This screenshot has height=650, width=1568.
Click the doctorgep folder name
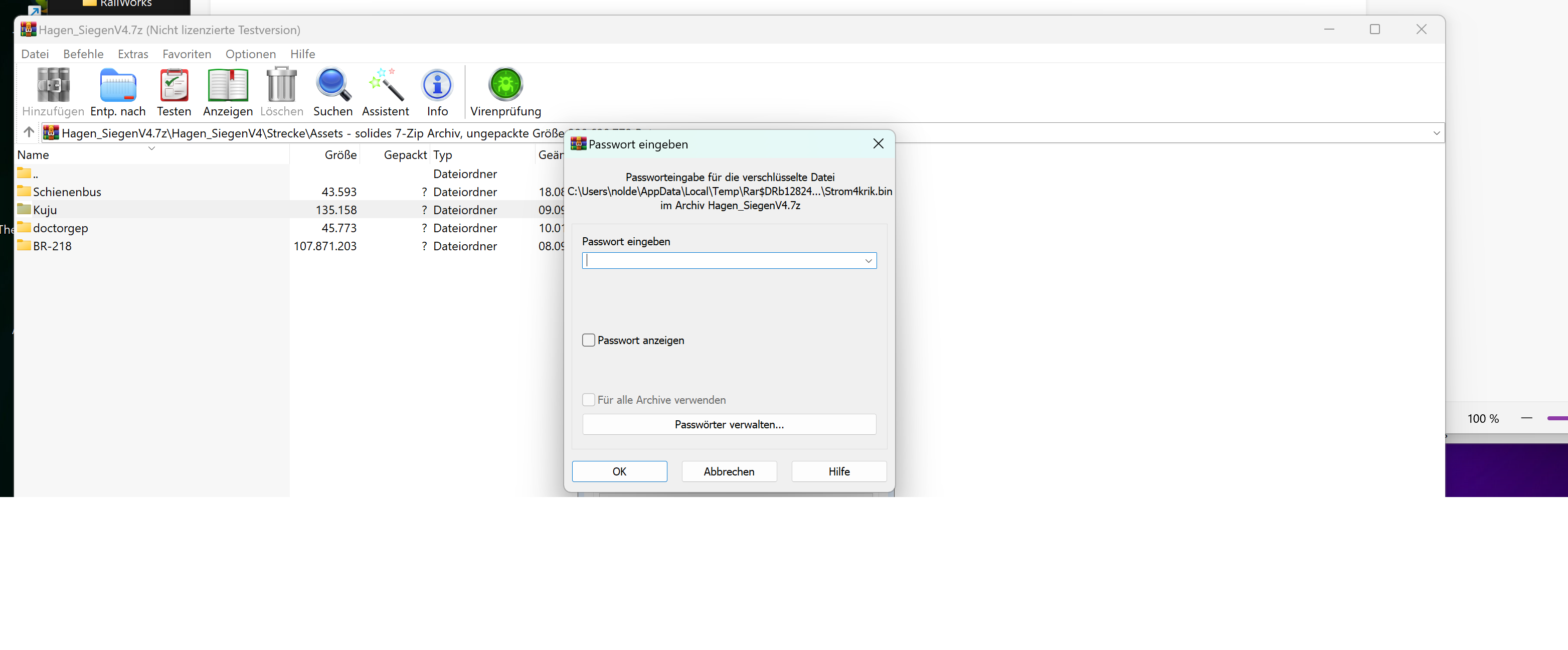pyautogui.click(x=60, y=228)
